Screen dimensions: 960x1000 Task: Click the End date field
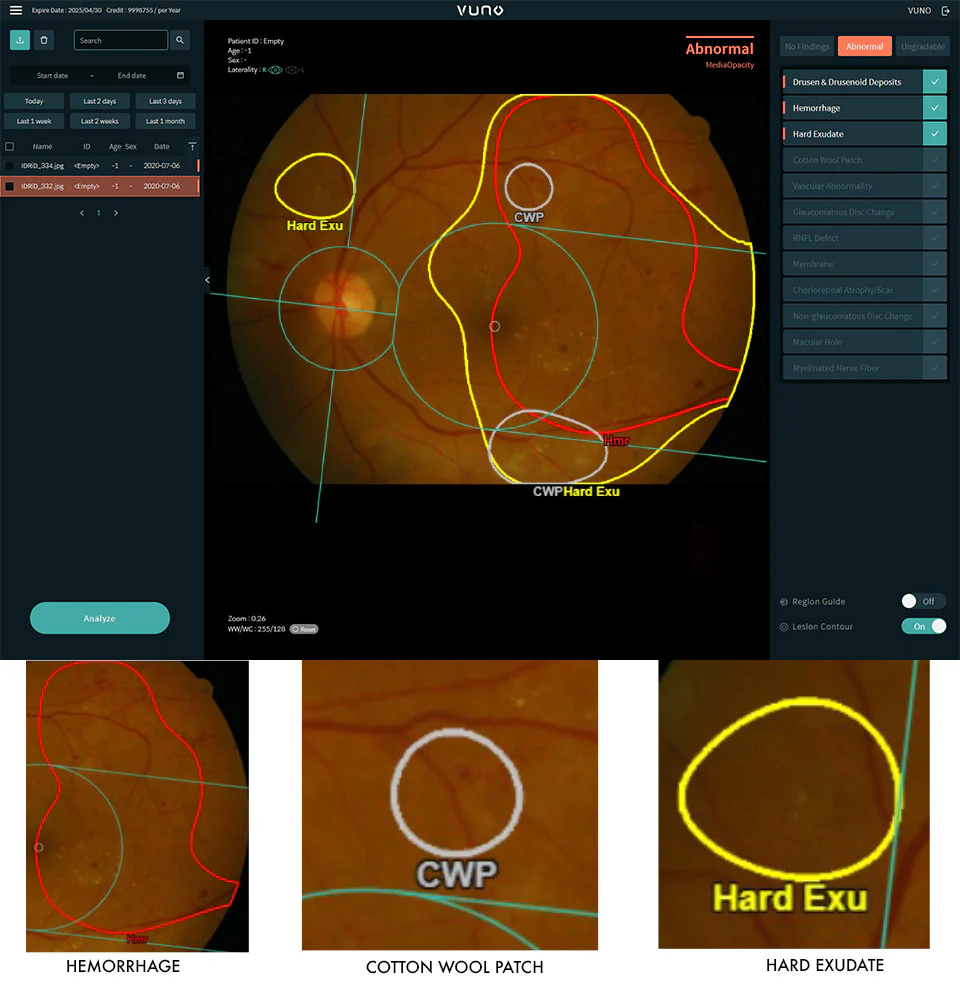tap(132, 75)
